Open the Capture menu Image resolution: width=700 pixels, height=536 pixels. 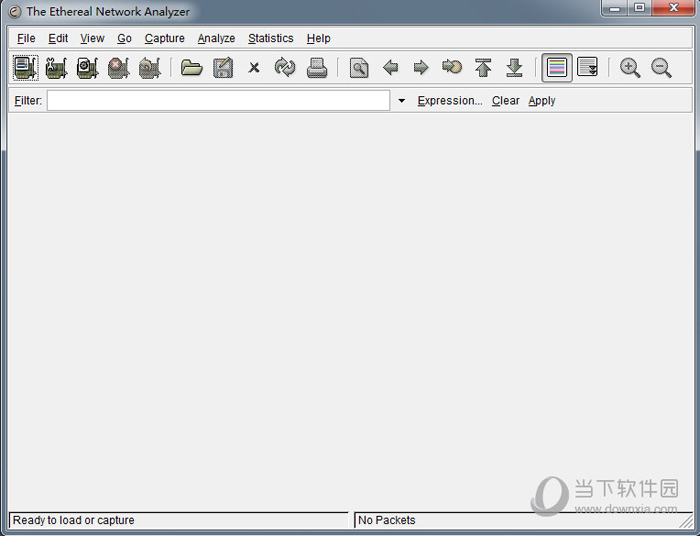click(164, 38)
